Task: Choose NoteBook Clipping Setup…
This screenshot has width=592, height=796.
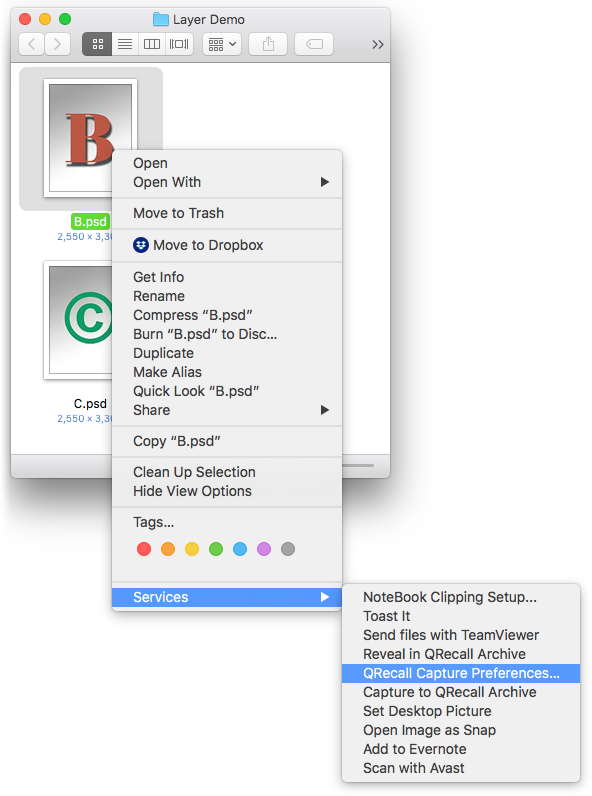Action: pyautogui.click(x=461, y=597)
